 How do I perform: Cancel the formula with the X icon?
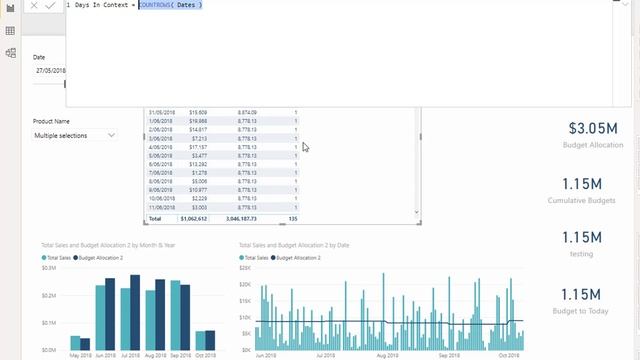coord(34,5)
